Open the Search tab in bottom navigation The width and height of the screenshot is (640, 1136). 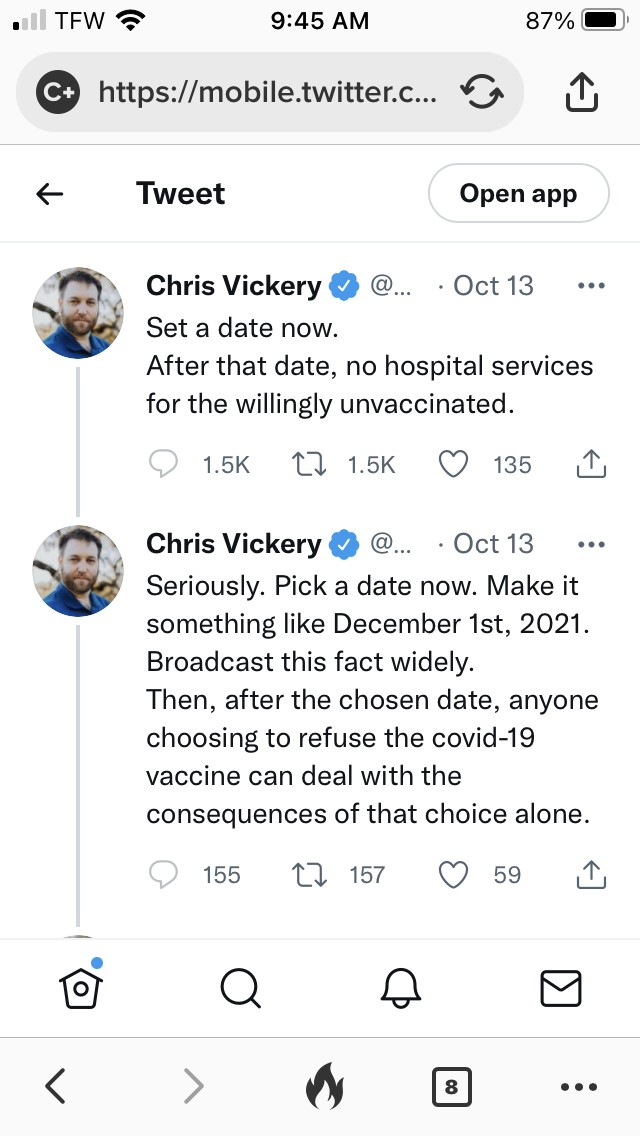pos(240,988)
